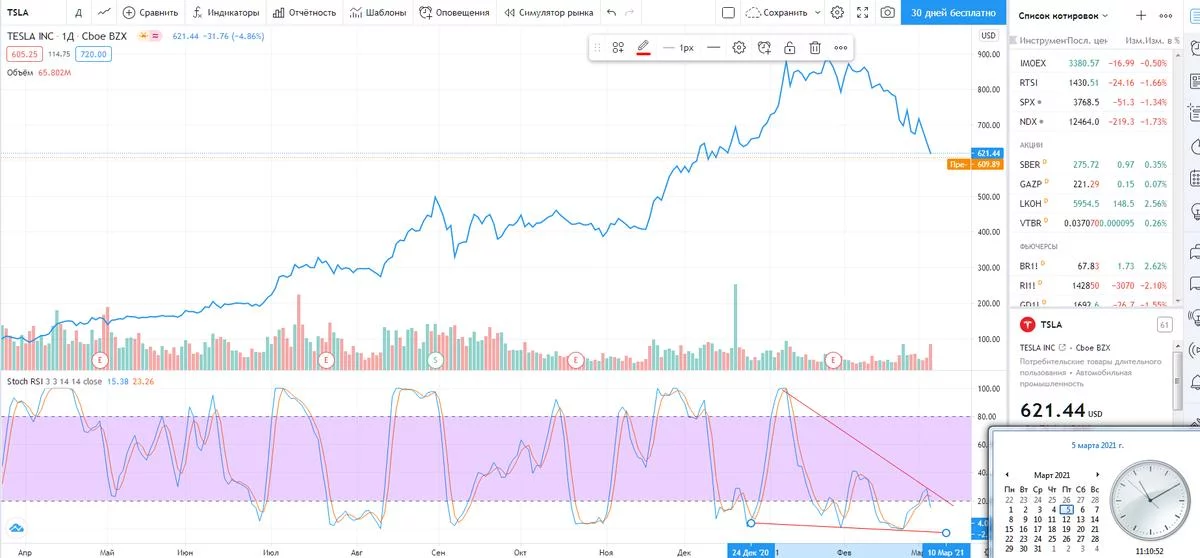Select LKOH in the watchlist
Image resolution: width=1200 pixels, height=558 pixels.
pyautogui.click(x=1093, y=203)
